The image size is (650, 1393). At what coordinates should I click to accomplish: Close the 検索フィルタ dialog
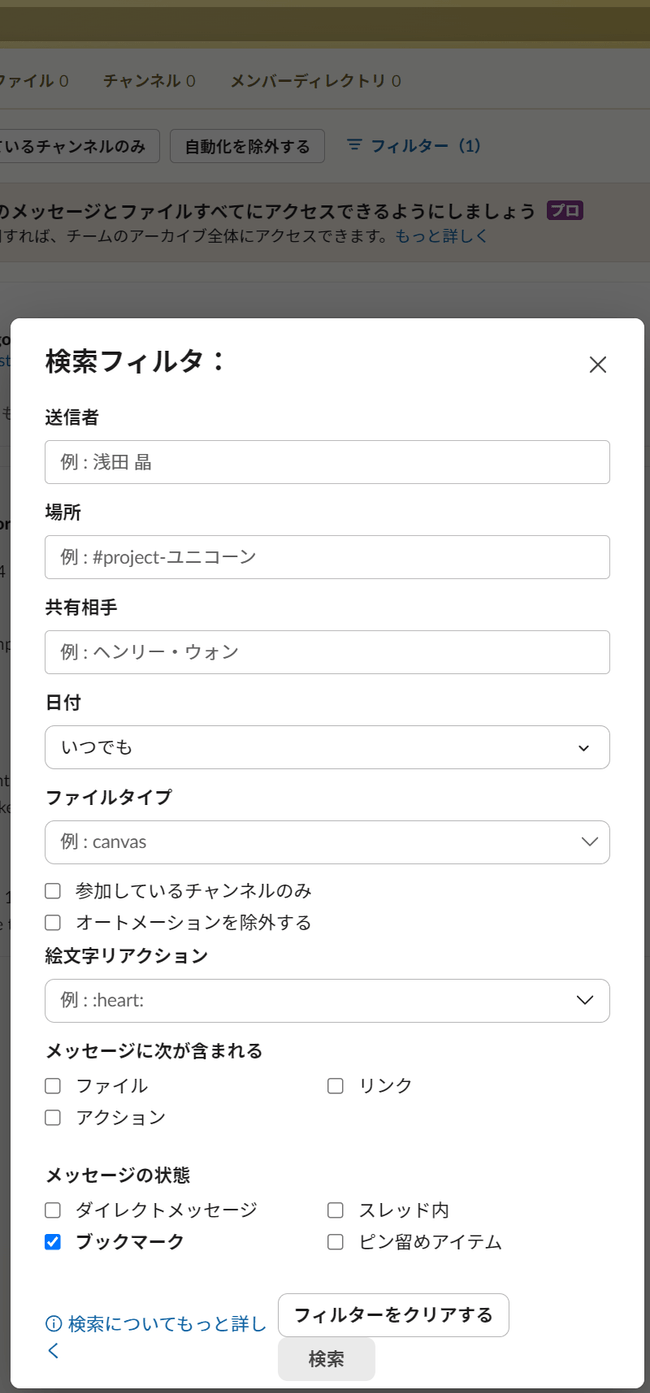[x=597, y=364]
